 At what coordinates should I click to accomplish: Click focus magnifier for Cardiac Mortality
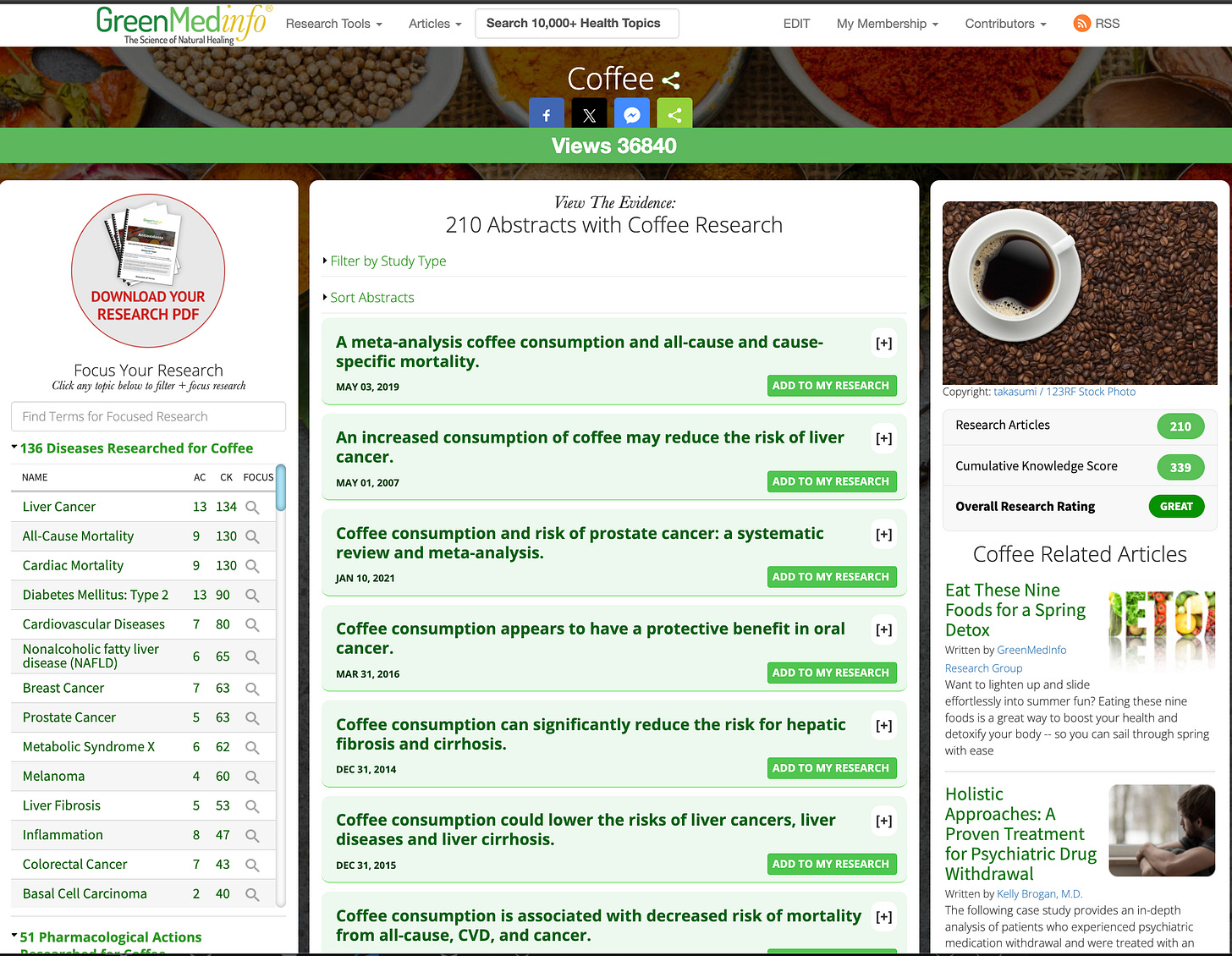click(252, 566)
